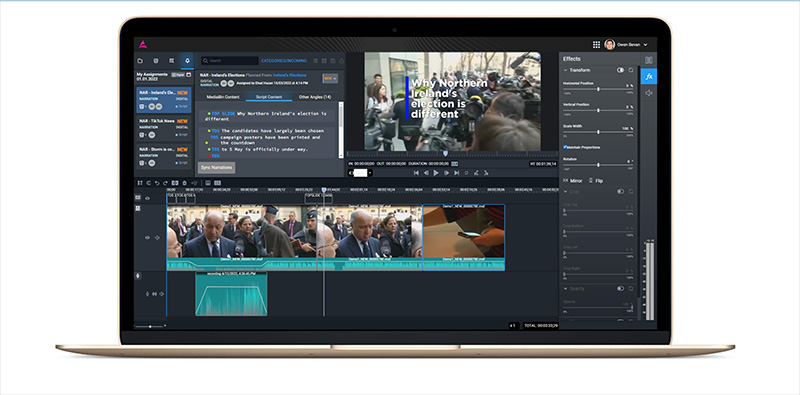
Task: Open the apps grid launcher
Action: point(596,44)
